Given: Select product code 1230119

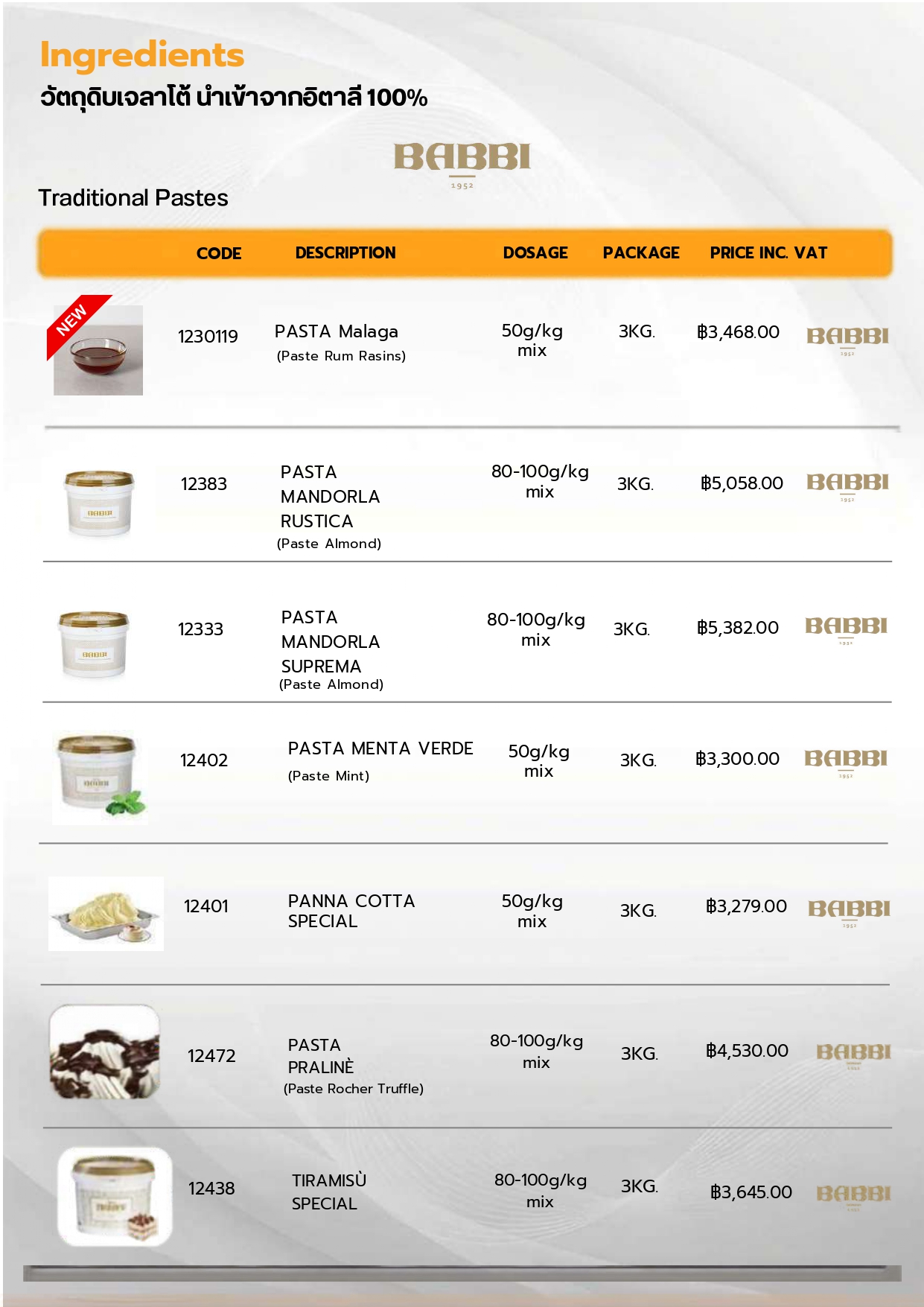Looking at the screenshot, I should click(x=208, y=337).
